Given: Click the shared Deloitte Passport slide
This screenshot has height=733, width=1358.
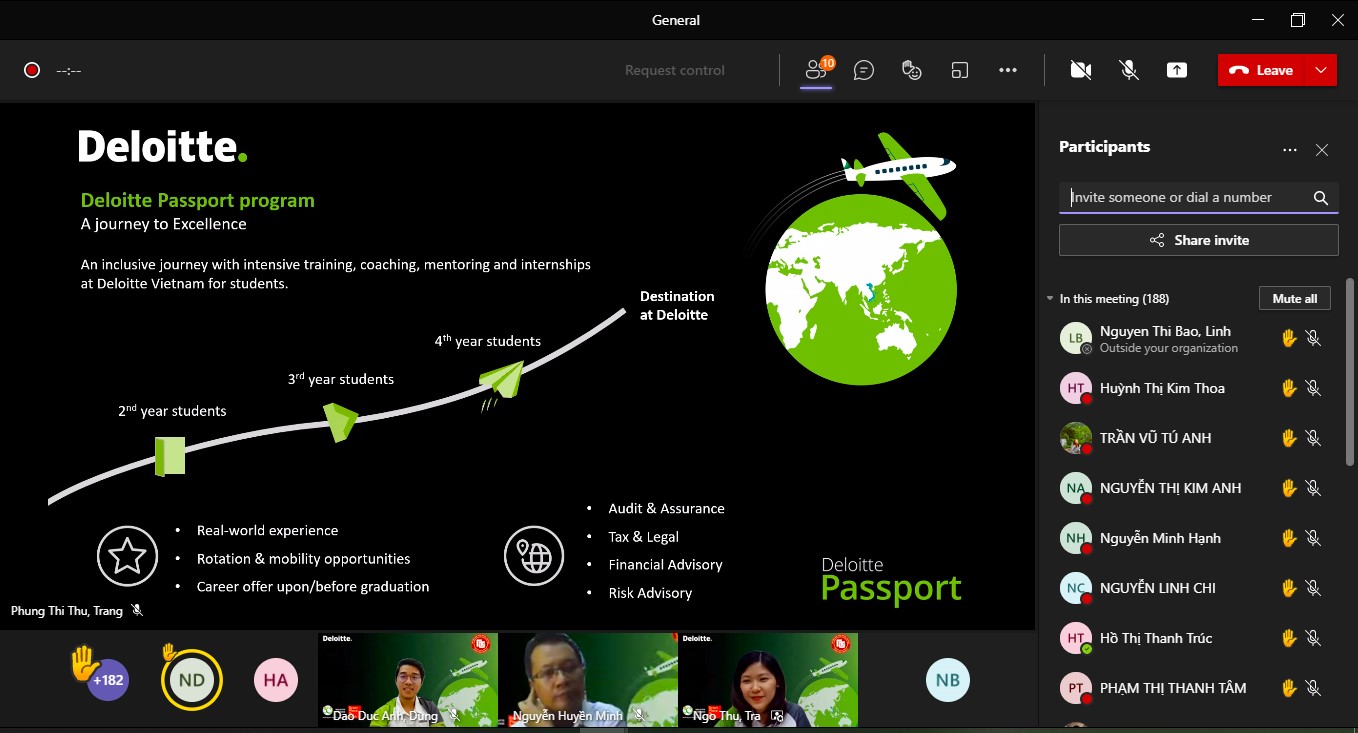Looking at the screenshot, I should pyautogui.click(x=518, y=366).
